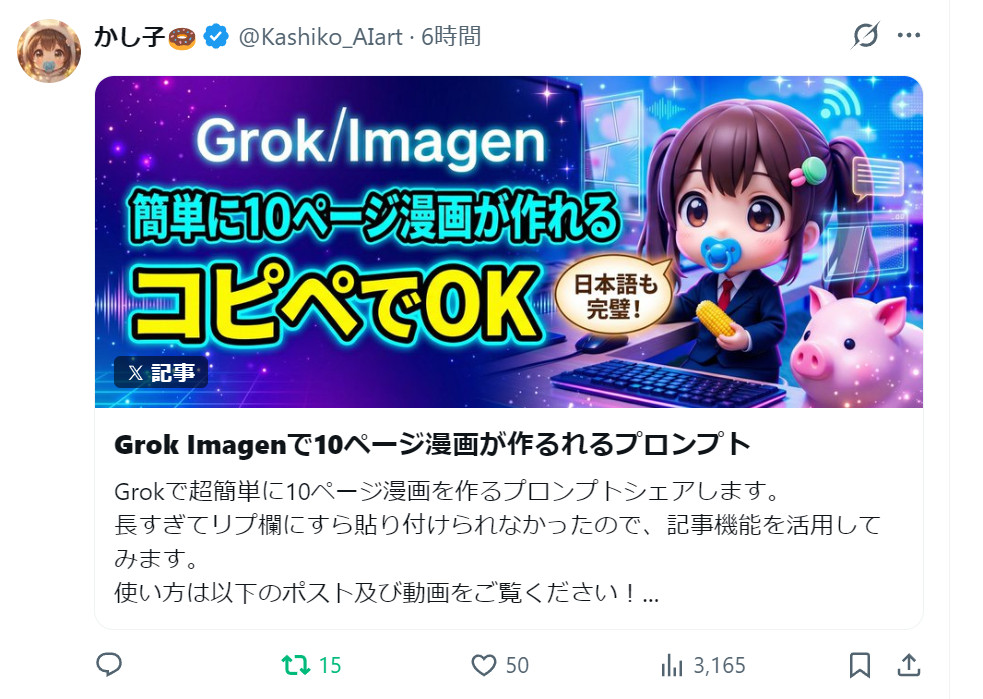Open article title about 10ページ漫画 prompt
The height and width of the screenshot is (699, 983).
click(x=432, y=444)
